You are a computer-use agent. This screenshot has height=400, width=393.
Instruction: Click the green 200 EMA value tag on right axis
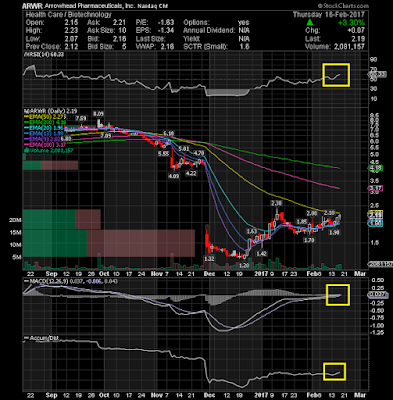(376, 168)
